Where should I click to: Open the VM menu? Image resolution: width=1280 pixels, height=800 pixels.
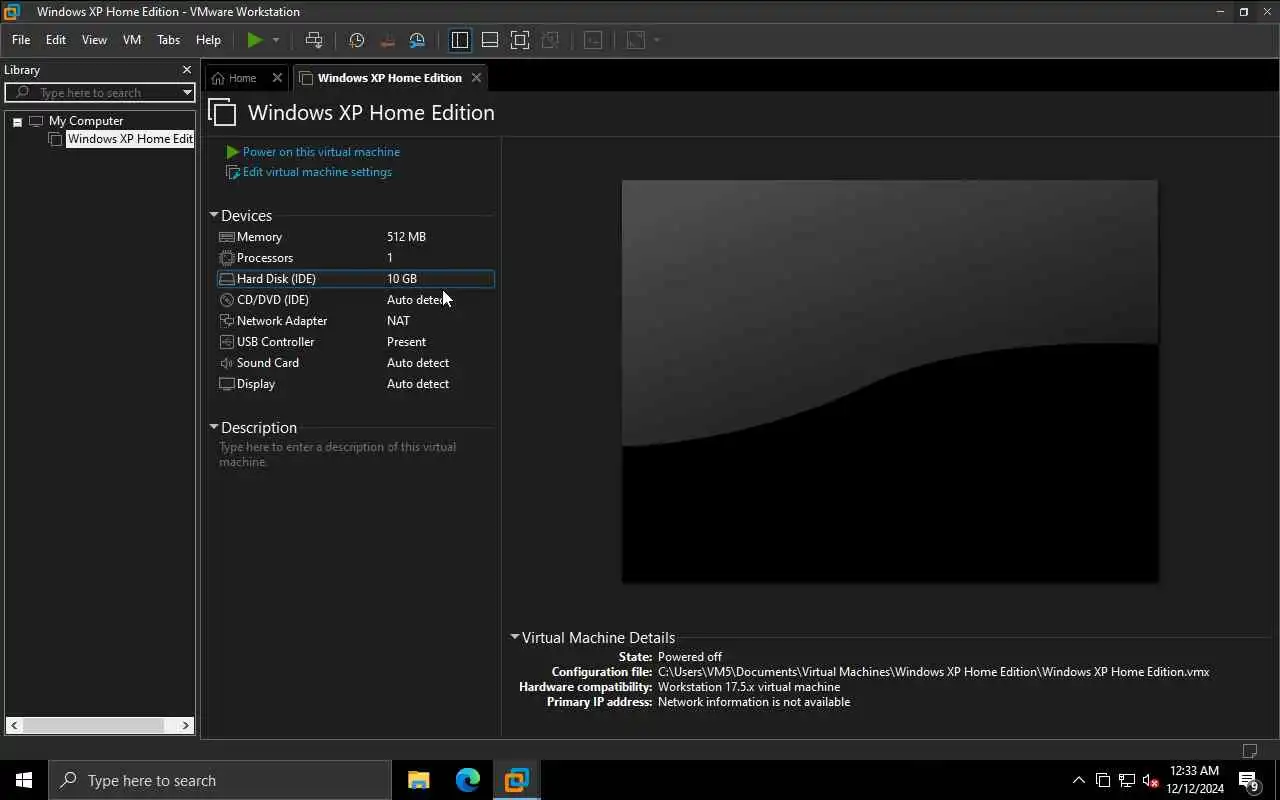(132, 40)
